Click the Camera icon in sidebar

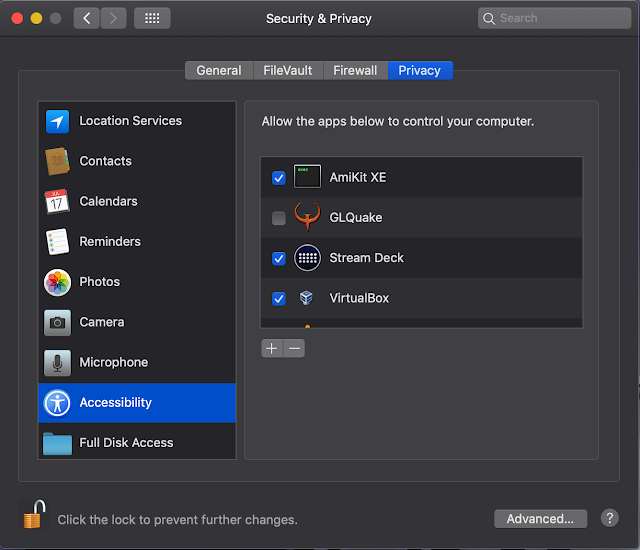click(57, 322)
